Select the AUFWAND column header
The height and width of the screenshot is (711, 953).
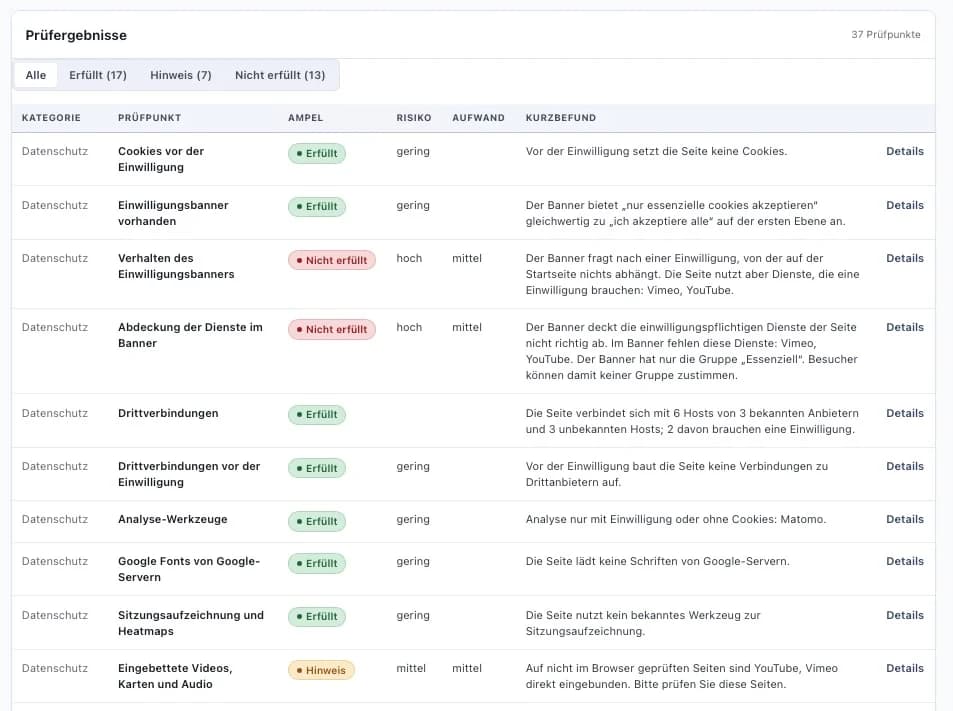point(478,118)
